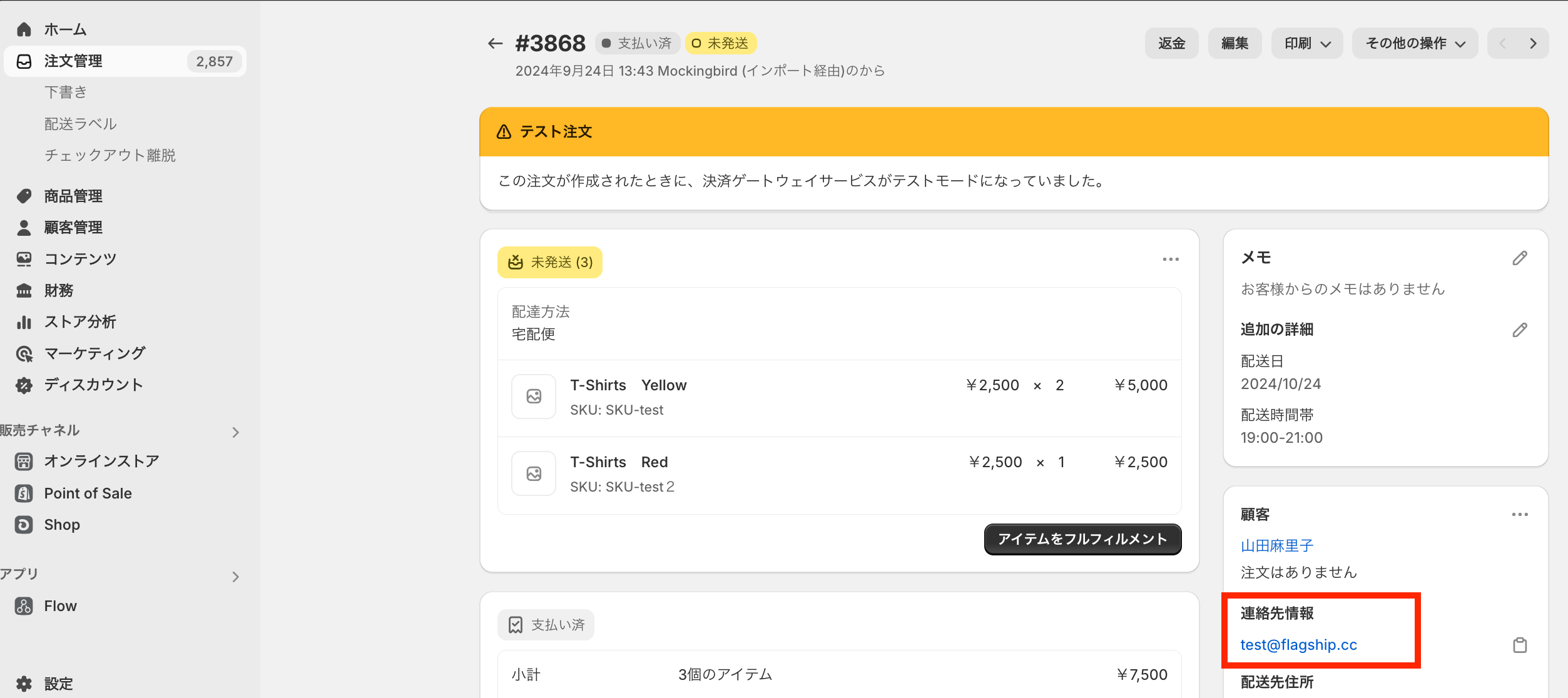Click the orders inbox icon beside 注文管理
1568x698 pixels.
pyautogui.click(x=24, y=61)
